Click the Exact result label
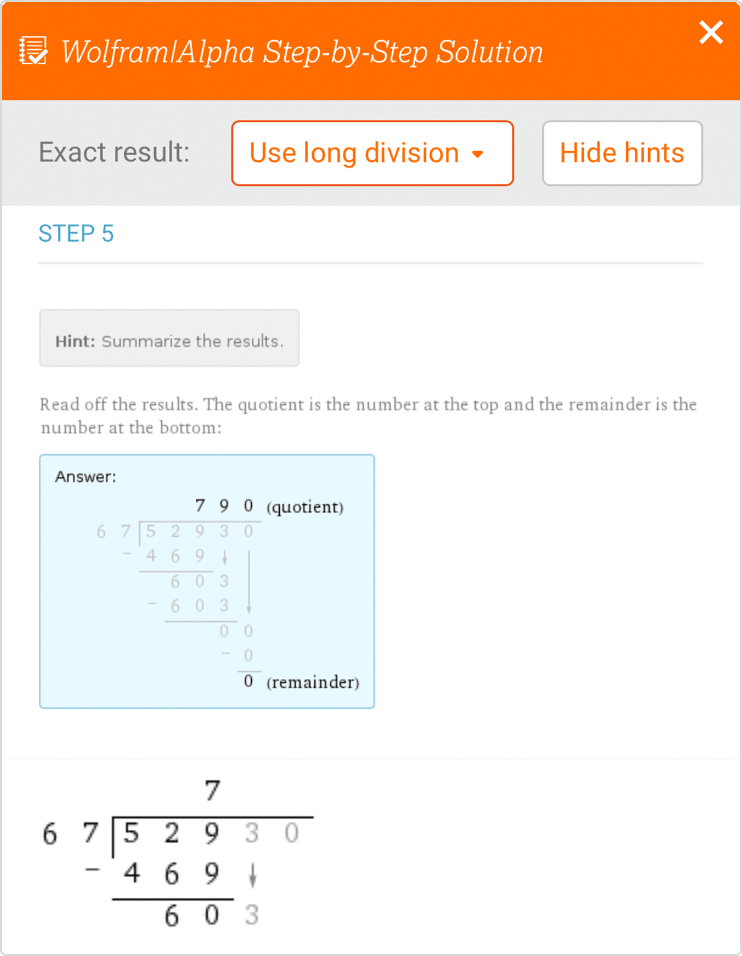Viewport: 742px width, 956px height. [116, 152]
